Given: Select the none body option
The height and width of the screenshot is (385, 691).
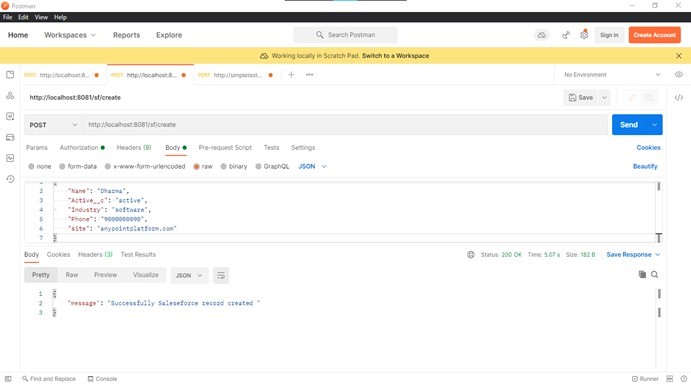Looking at the screenshot, I should (40, 167).
